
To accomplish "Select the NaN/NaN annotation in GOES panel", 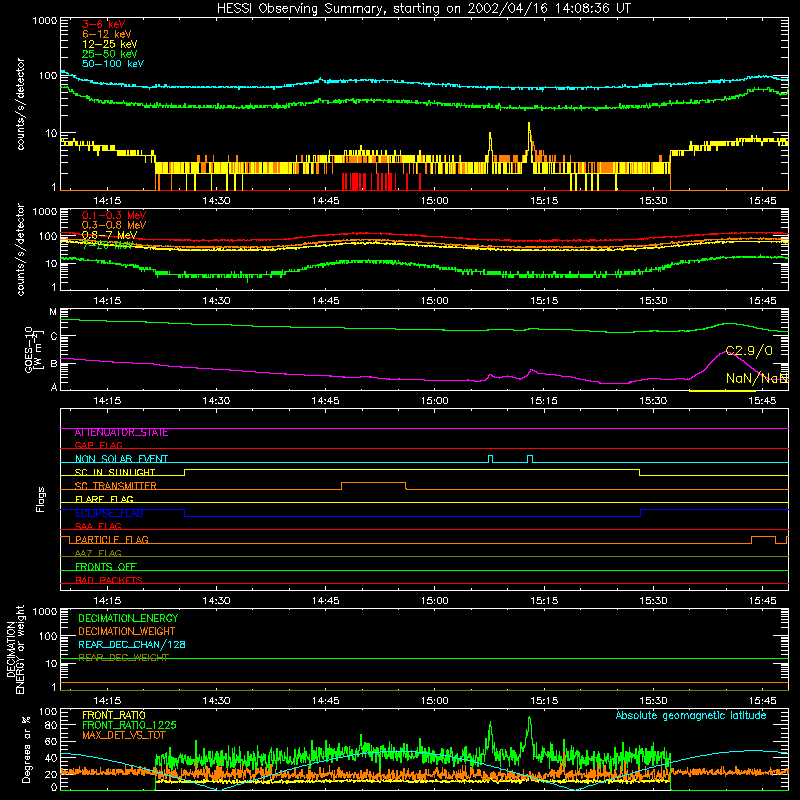I will 757,378.
